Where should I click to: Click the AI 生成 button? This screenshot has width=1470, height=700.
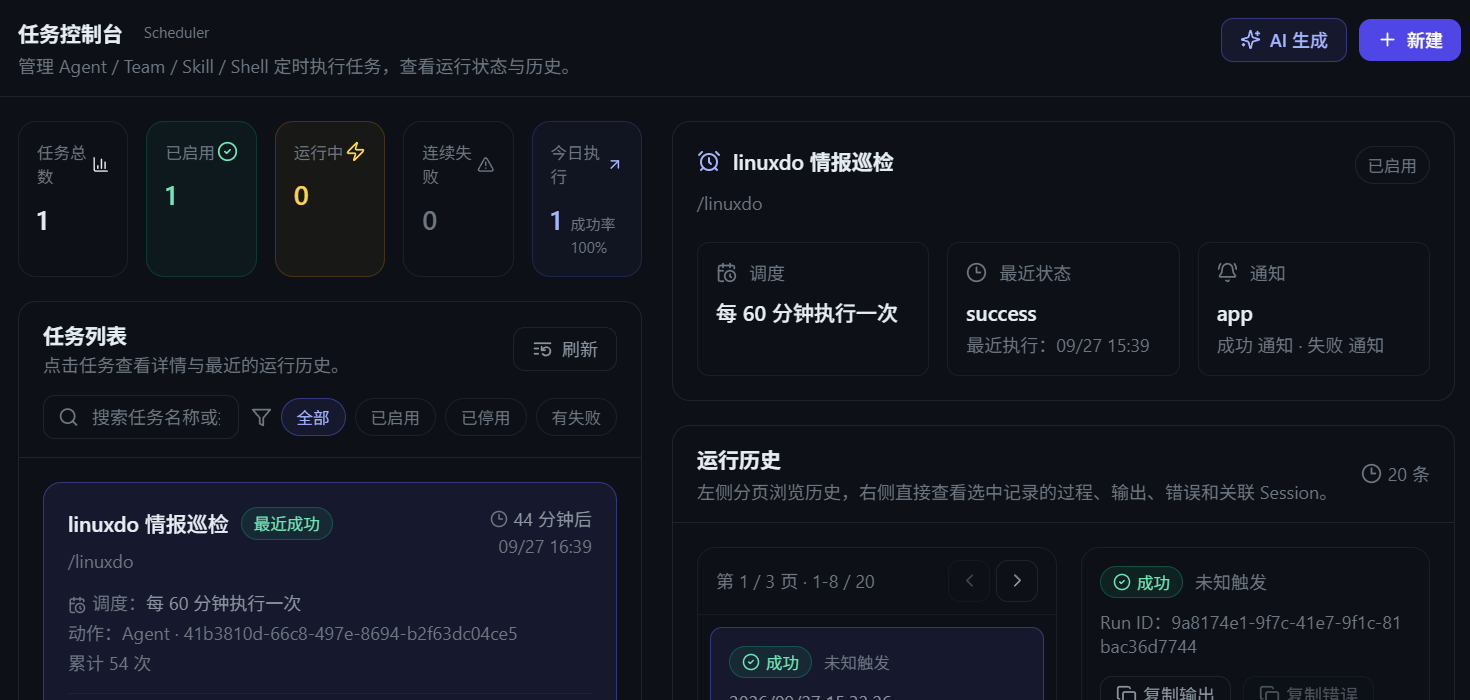point(1283,40)
